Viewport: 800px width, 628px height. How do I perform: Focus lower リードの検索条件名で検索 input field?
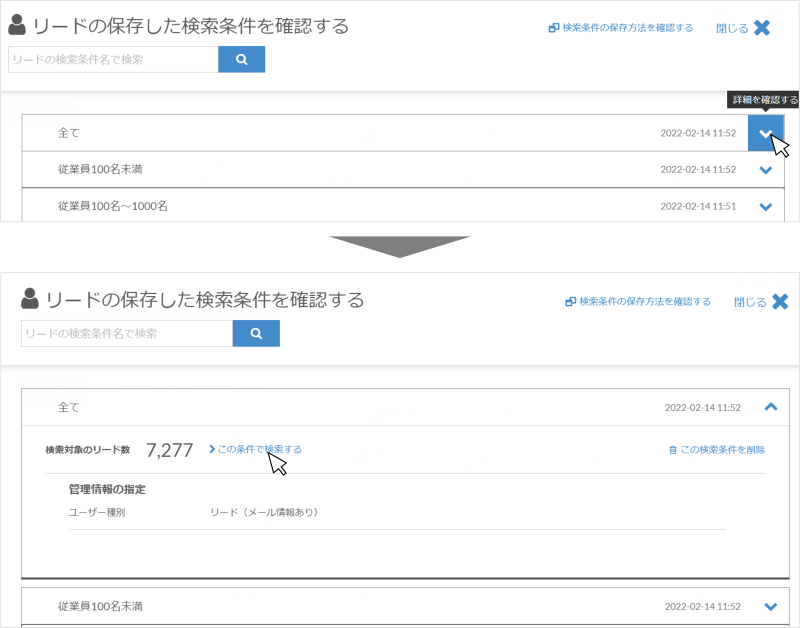coord(127,333)
